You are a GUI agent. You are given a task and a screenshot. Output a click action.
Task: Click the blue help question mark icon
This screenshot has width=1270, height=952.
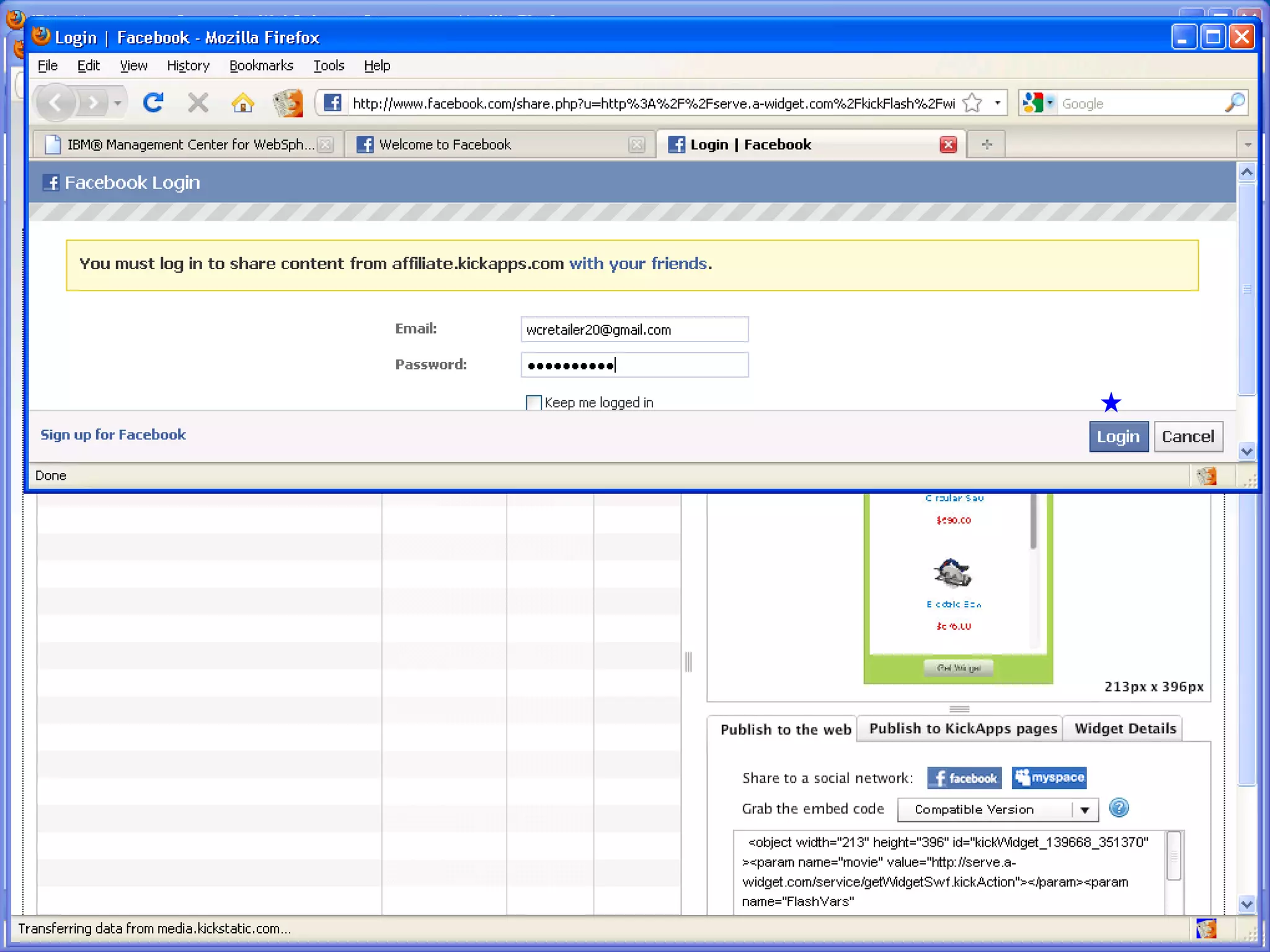click(1119, 808)
